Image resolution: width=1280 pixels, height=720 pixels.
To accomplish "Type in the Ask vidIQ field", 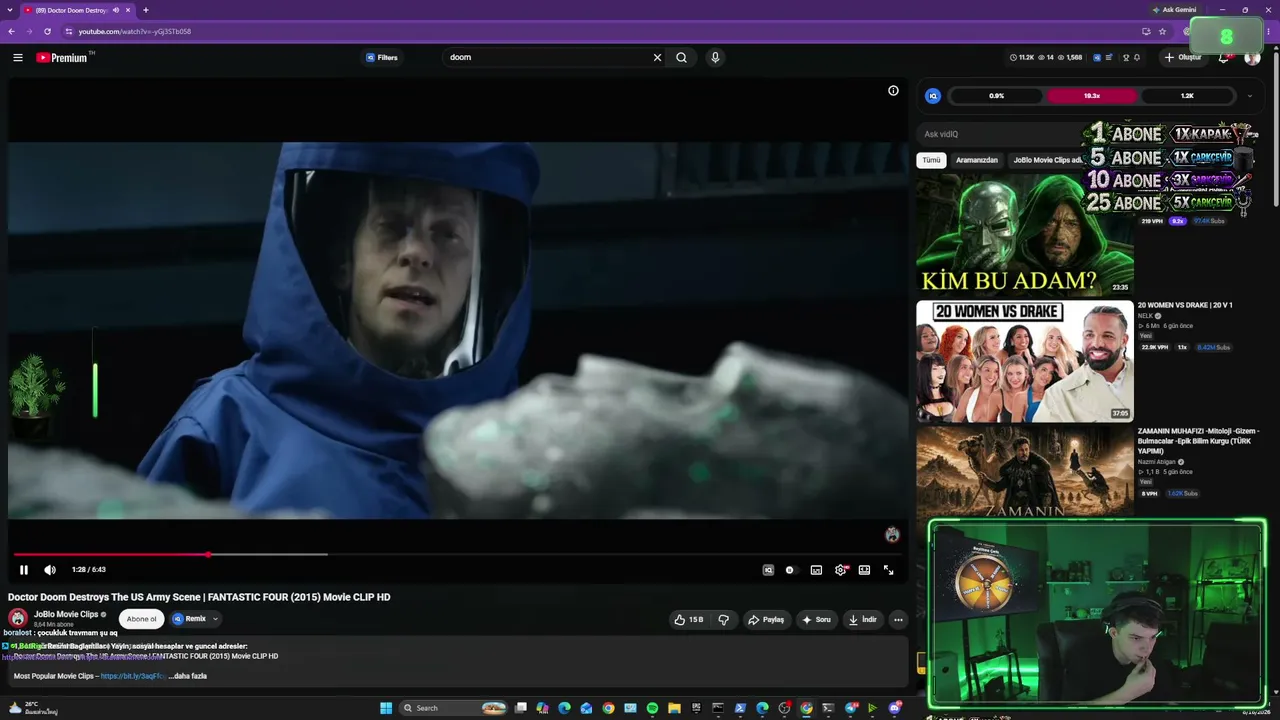I will tap(1000, 134).
